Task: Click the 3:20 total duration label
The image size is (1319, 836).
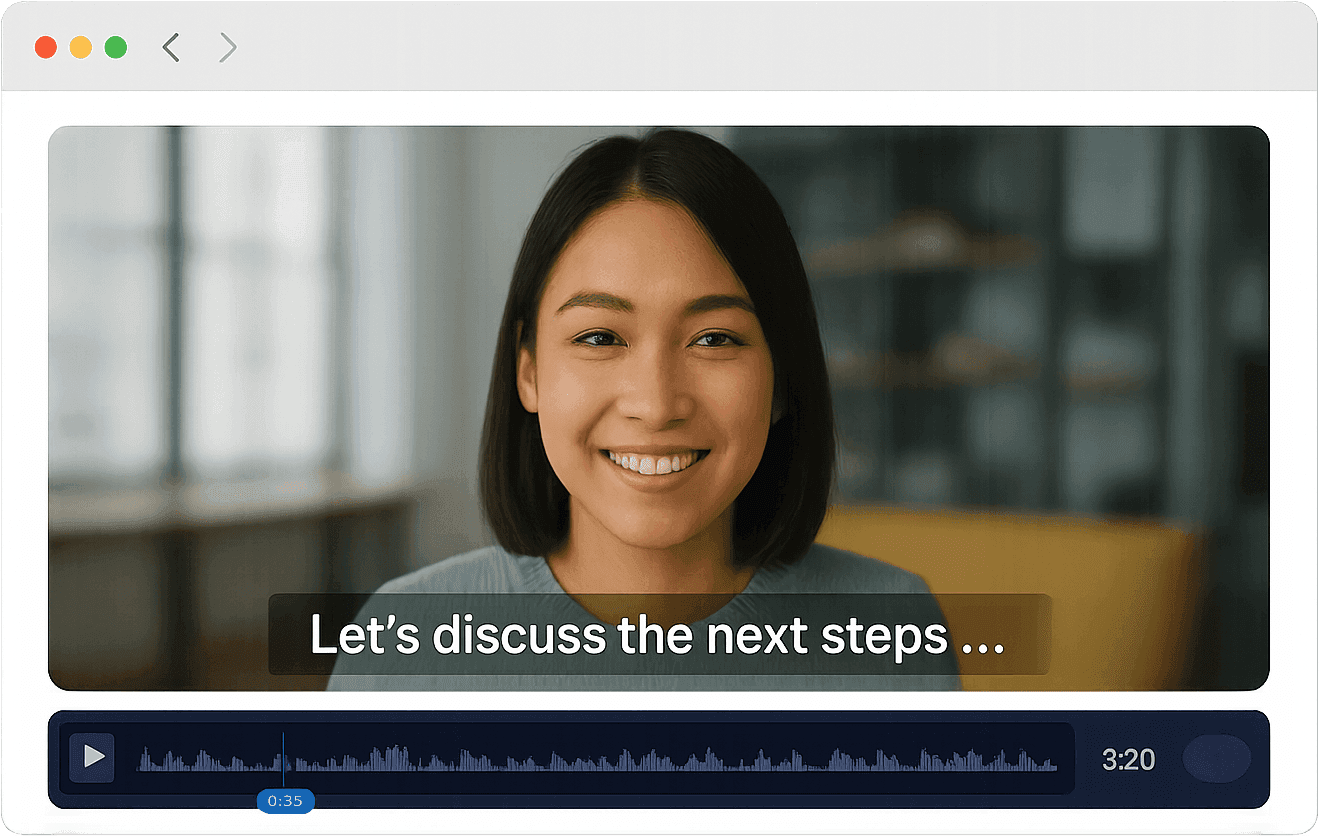Action: coord(1128,760)
